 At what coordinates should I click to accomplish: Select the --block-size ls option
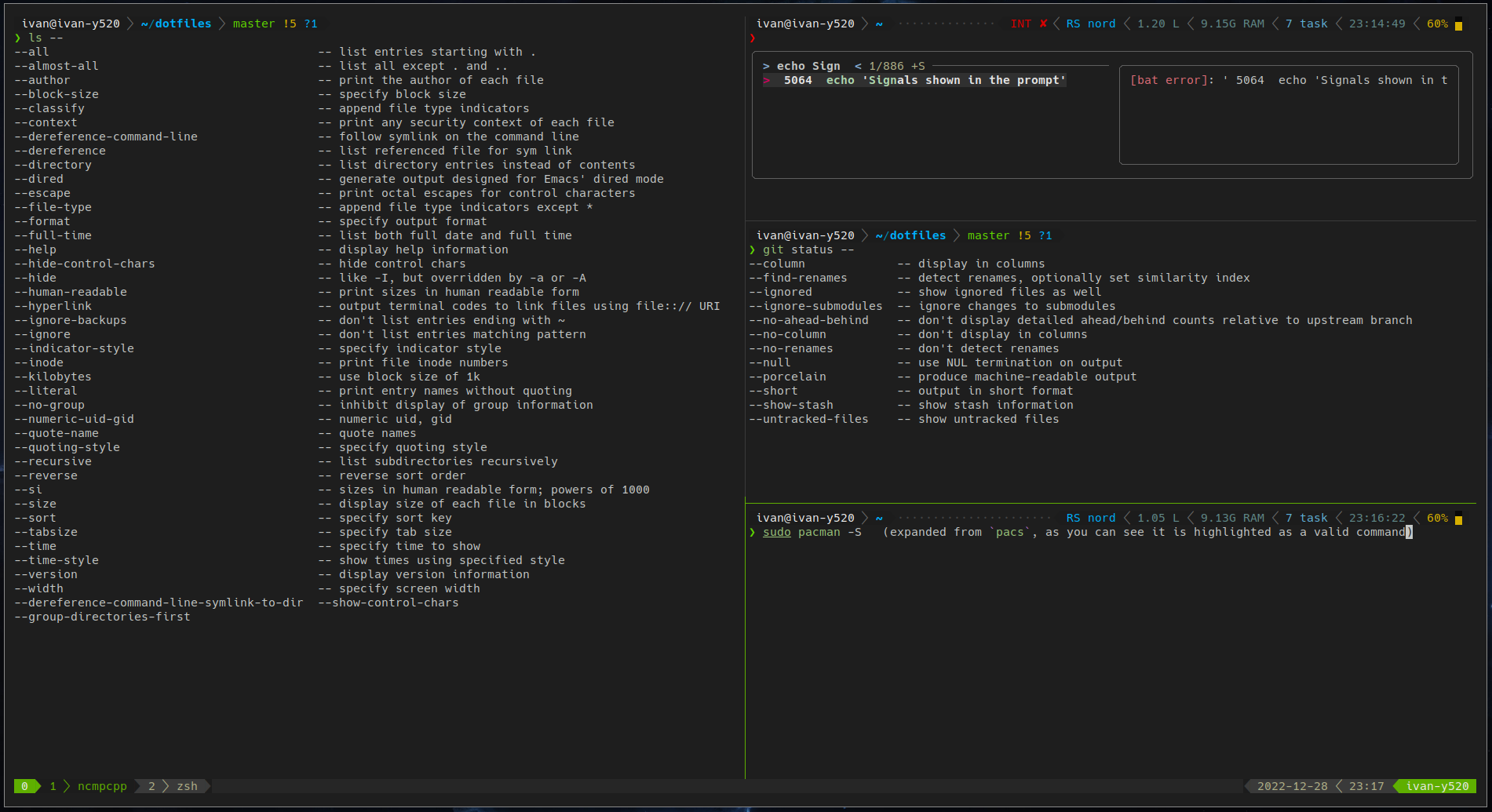[57, 94]
